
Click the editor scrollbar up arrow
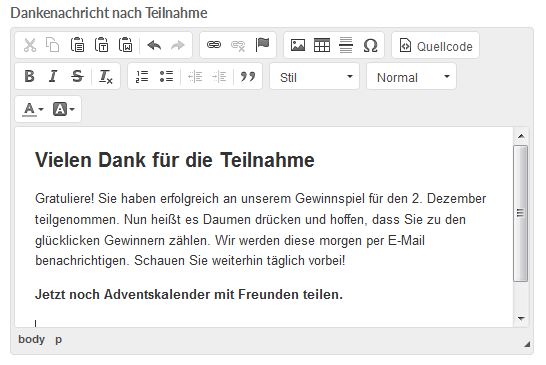point(521,136)
